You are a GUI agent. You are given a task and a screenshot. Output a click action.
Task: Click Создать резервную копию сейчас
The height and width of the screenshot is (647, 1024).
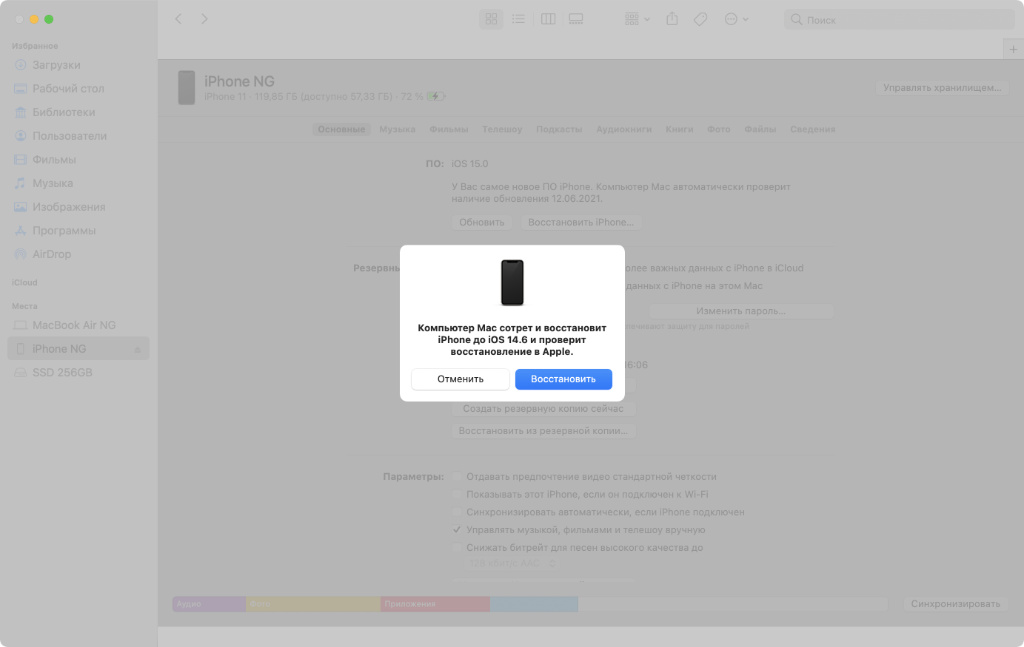click(x=543, y=409)
